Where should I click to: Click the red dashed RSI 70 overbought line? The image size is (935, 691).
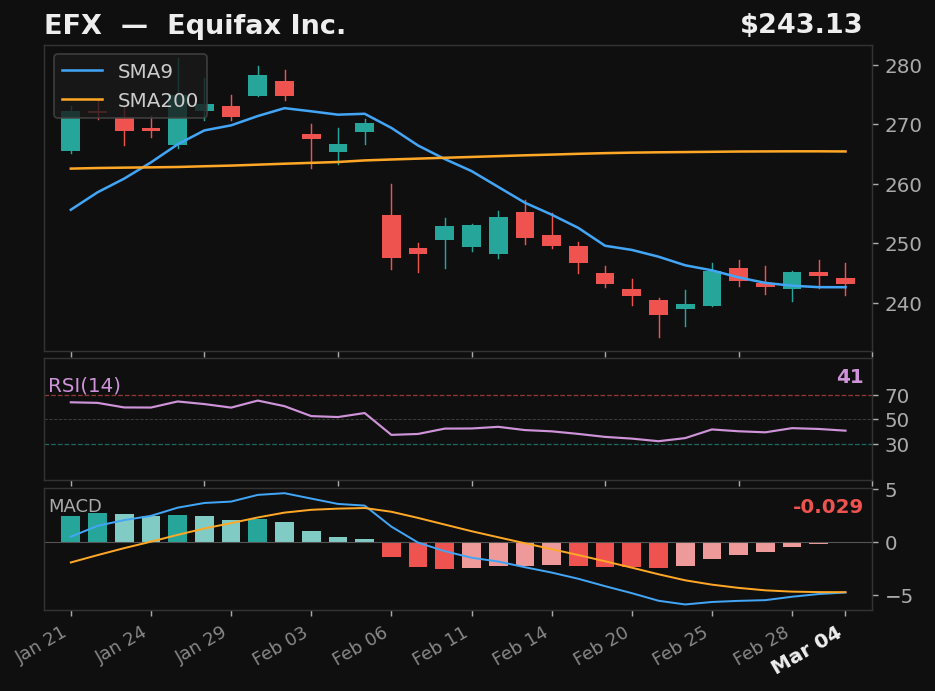coord(458,396)
